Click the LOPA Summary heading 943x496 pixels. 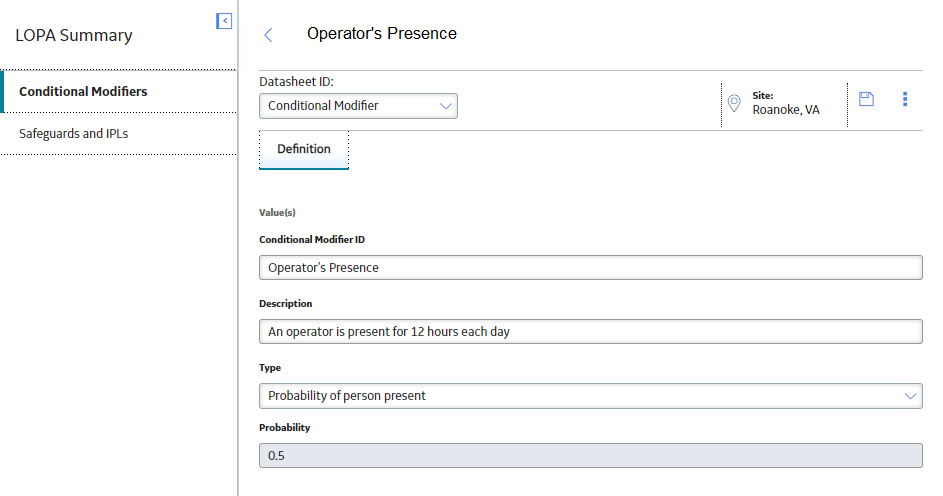[74, 35]
